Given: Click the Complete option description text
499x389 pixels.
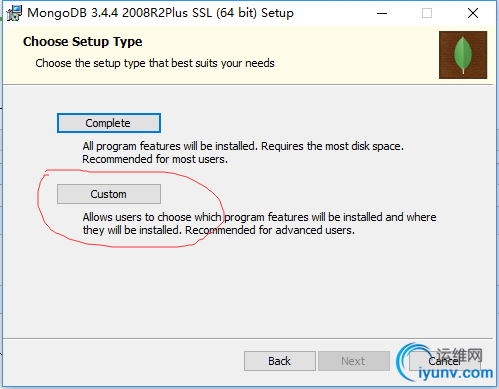Looking at the screenshot, I should coord(243,153).
